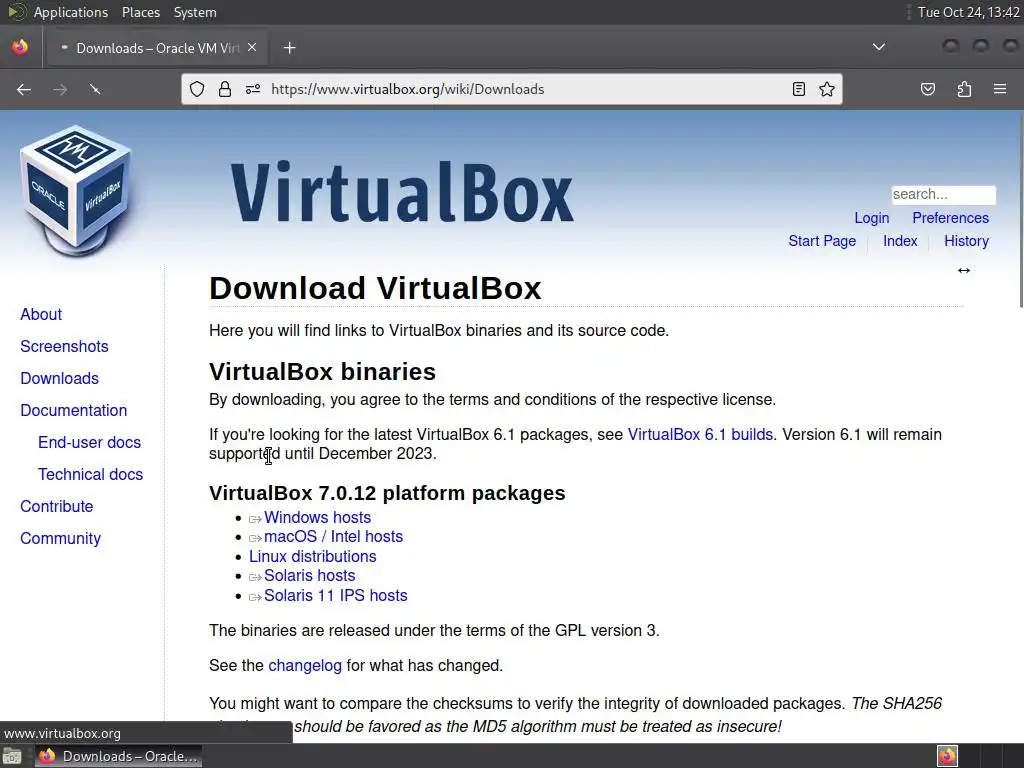
Task: Click the show desktop icon in bottom panel
Action: (12, 756)
